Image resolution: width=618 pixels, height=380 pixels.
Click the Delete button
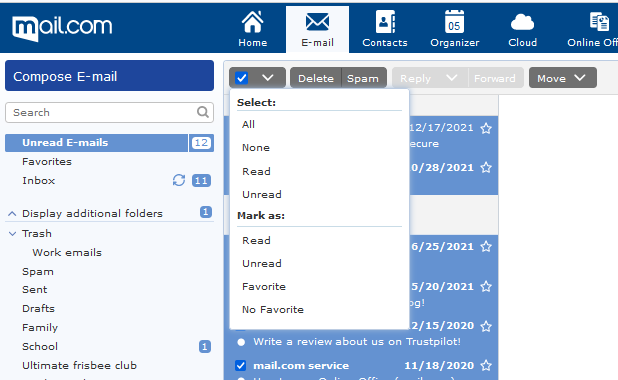pyautogui.click(x=316, y=78)
